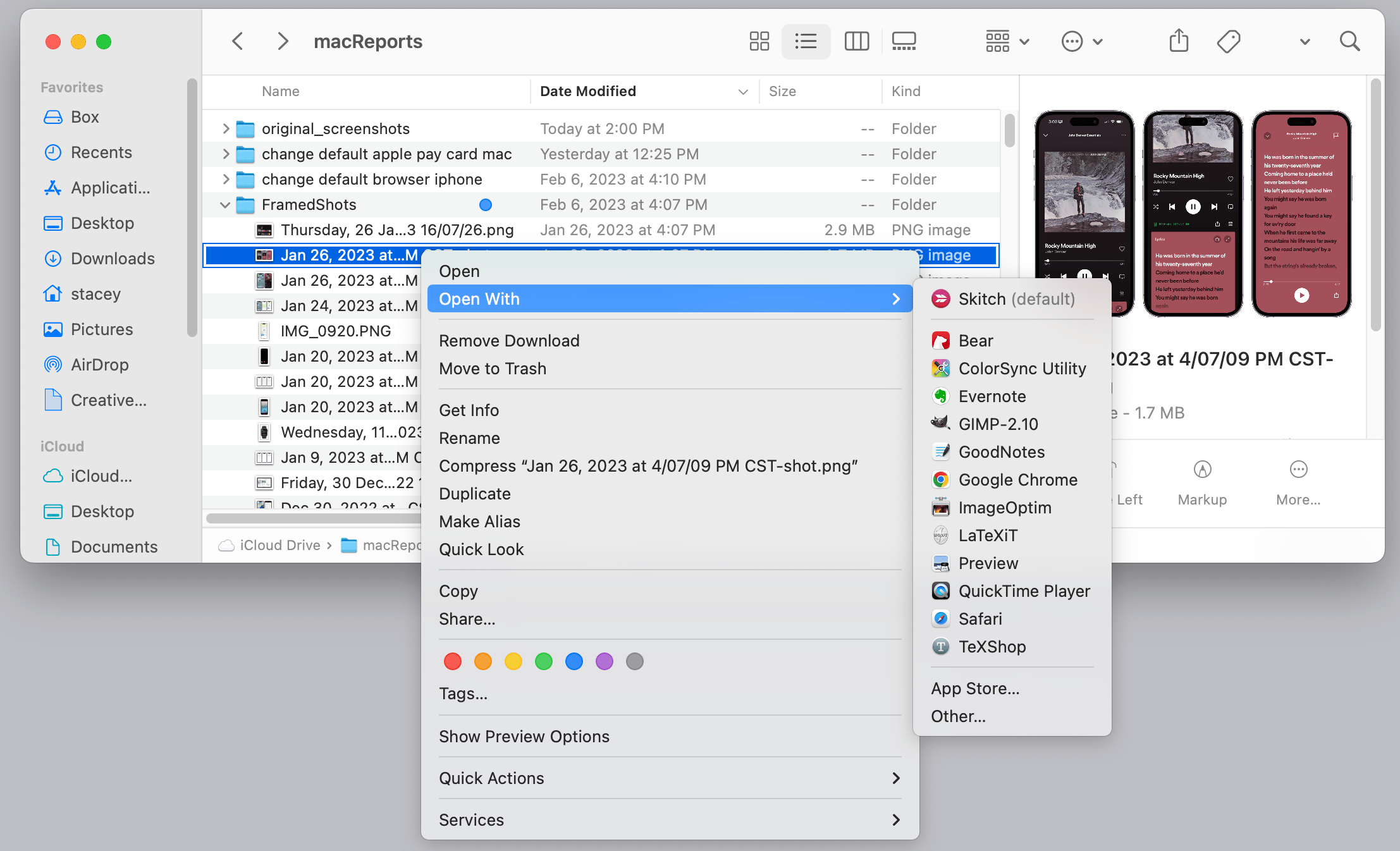This screenshot has height=851, width=1400.
Task: Open the Finder search magnifier
Action: pyautogui.click(x=1349, y=42)
